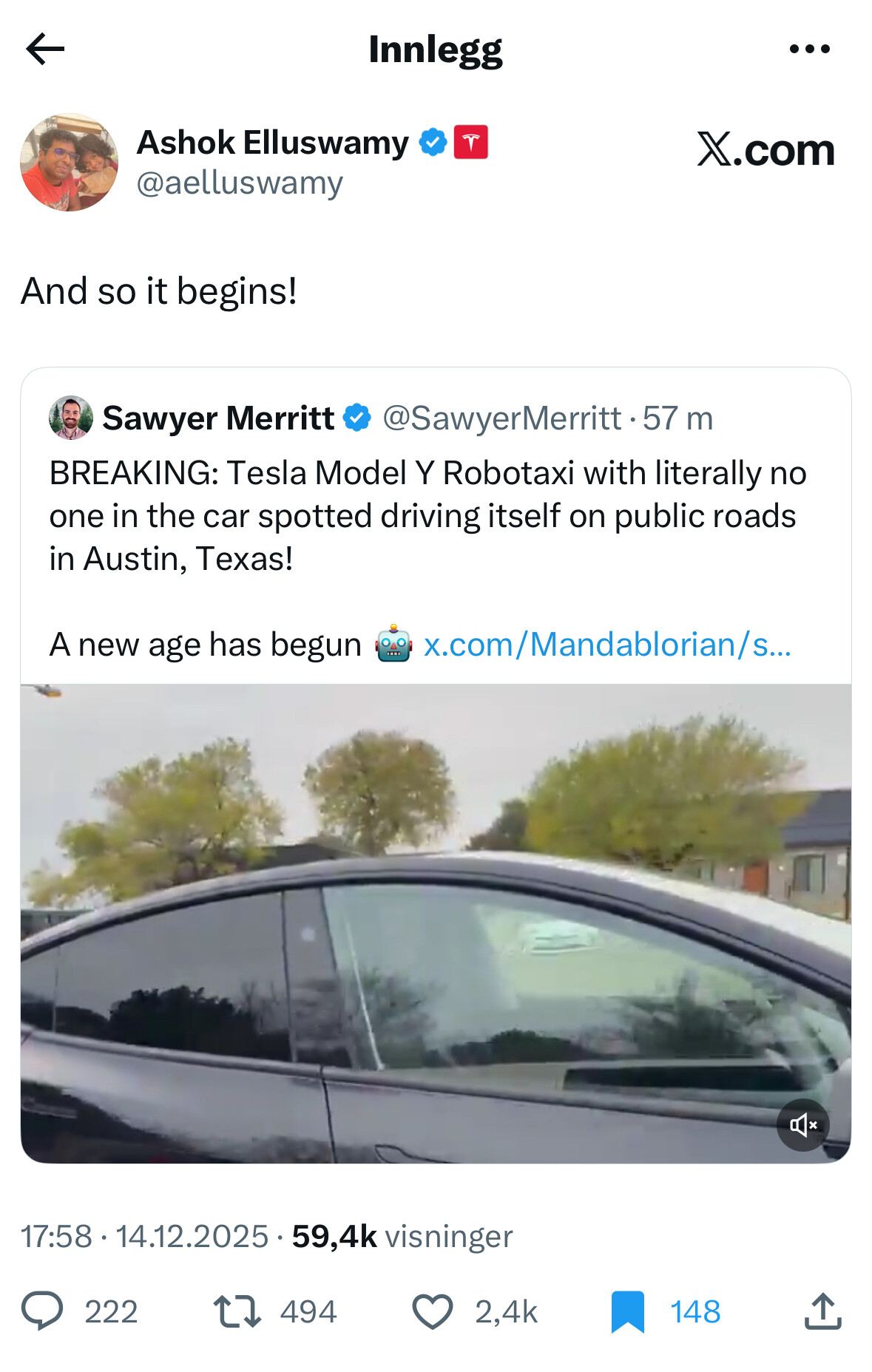Tap the blue verified badge beside Ashok Elluswamy

pos(433,142)
